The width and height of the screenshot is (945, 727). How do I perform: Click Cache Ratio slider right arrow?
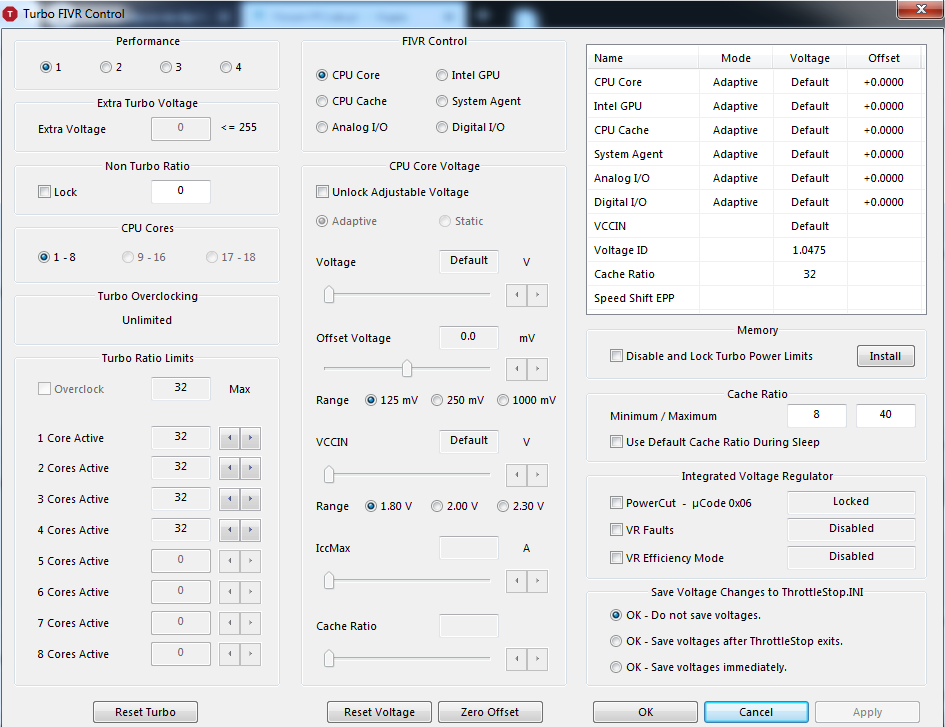(x=537, y=659)
